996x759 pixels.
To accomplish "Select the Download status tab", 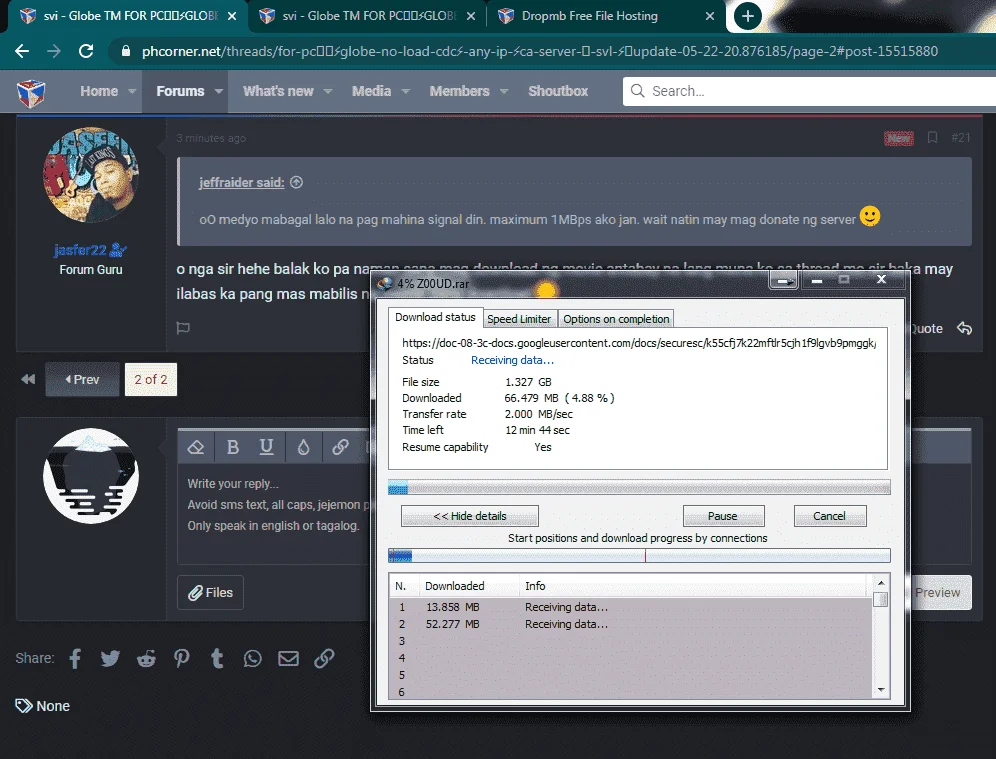I will click(x=435, y=317).
